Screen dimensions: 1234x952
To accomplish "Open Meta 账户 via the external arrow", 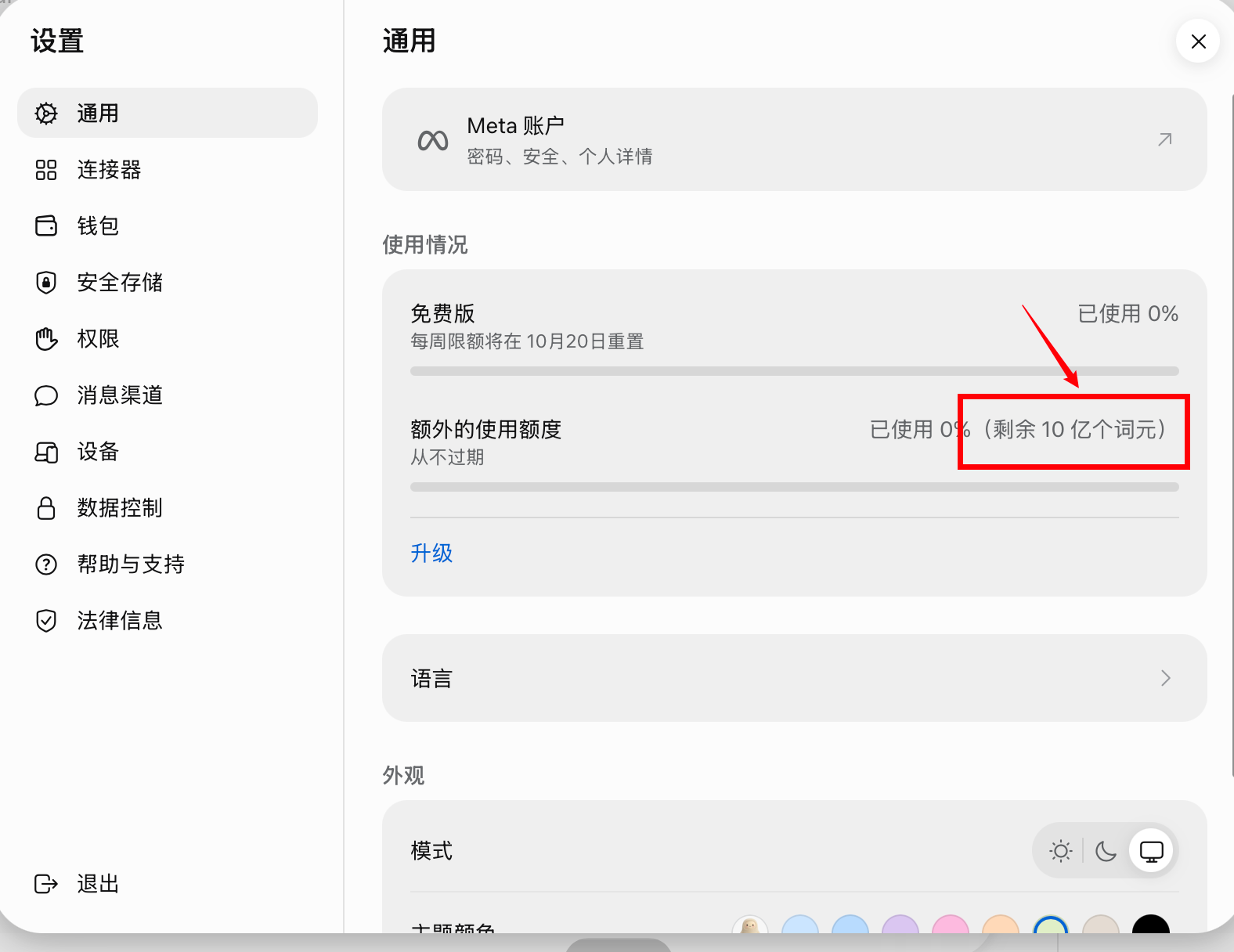I will pos(1165,139).
